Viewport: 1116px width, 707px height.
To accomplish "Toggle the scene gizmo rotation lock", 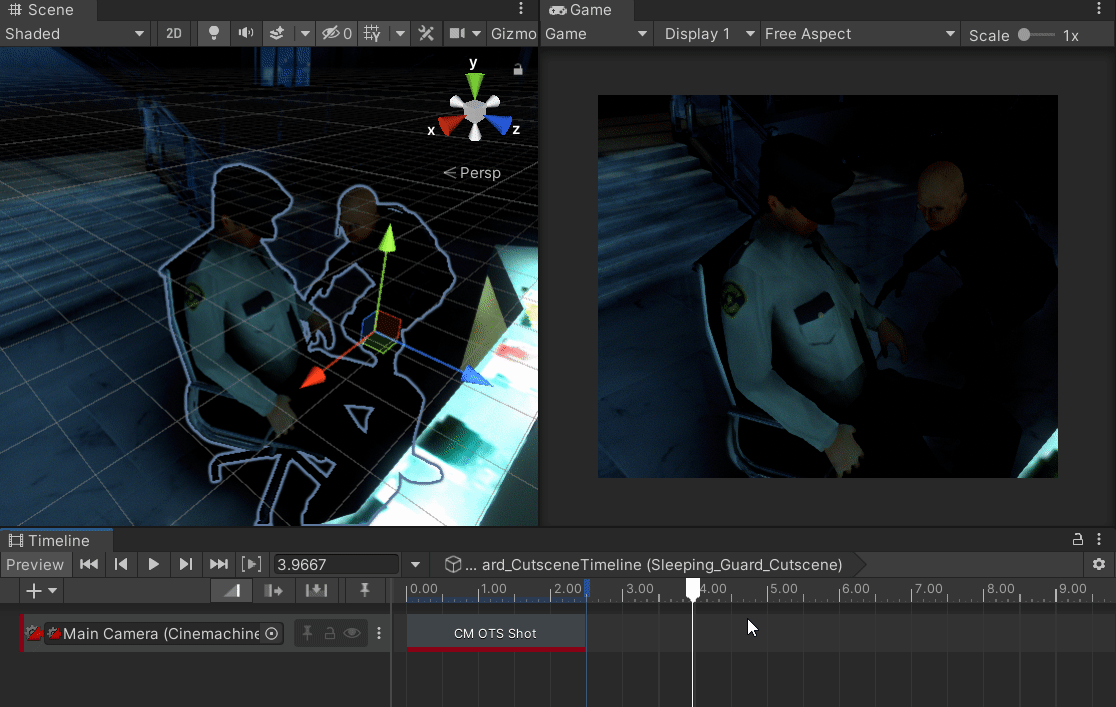I will [518, 69].
